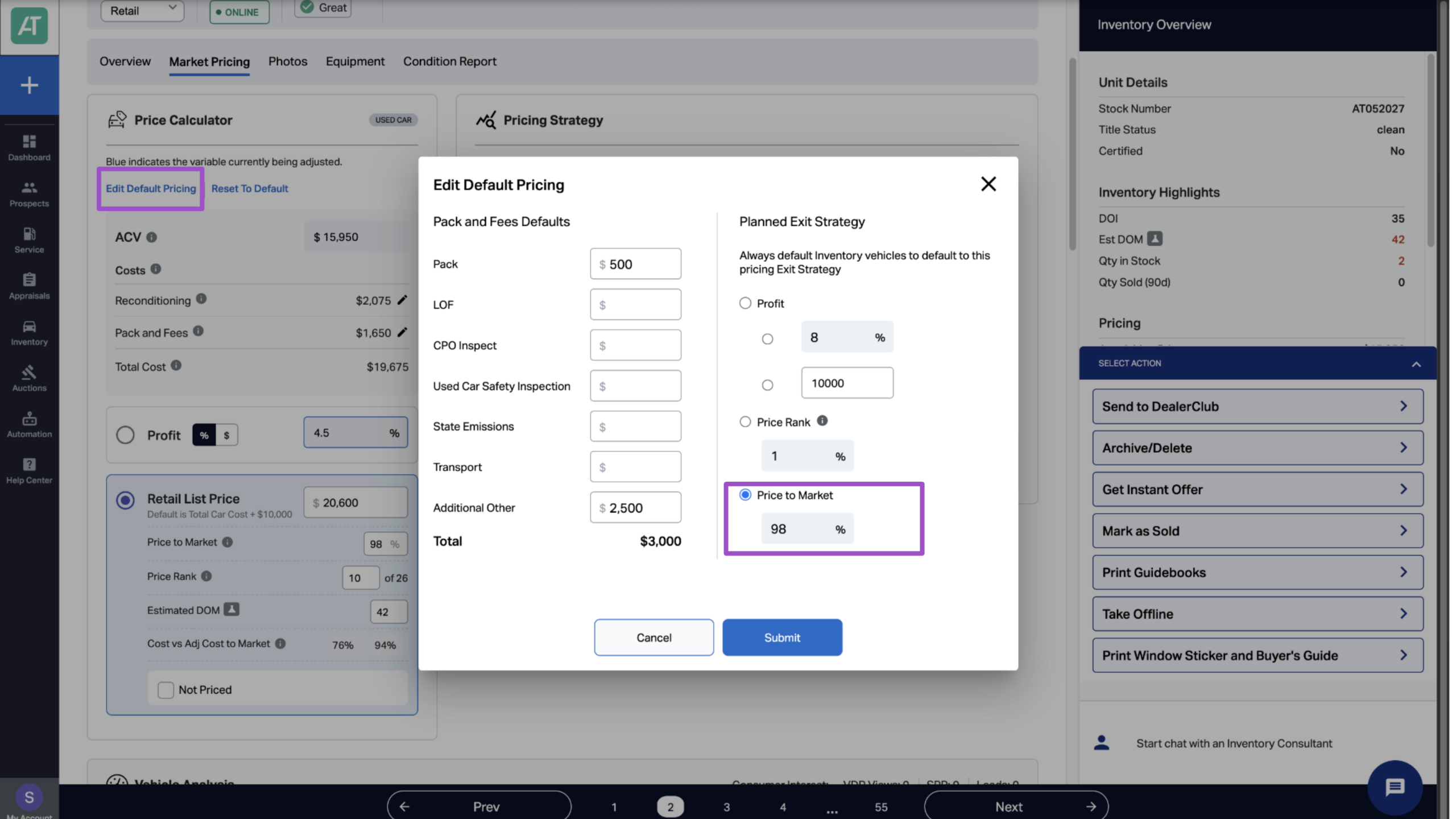Check the Not Priced checkbox
The image size is (1456, 819).
pos(166,690)
